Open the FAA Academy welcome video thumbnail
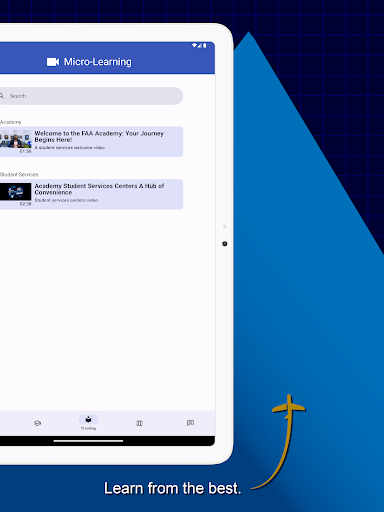The width and height of the screenshot is (384, 512). (16, 139)
